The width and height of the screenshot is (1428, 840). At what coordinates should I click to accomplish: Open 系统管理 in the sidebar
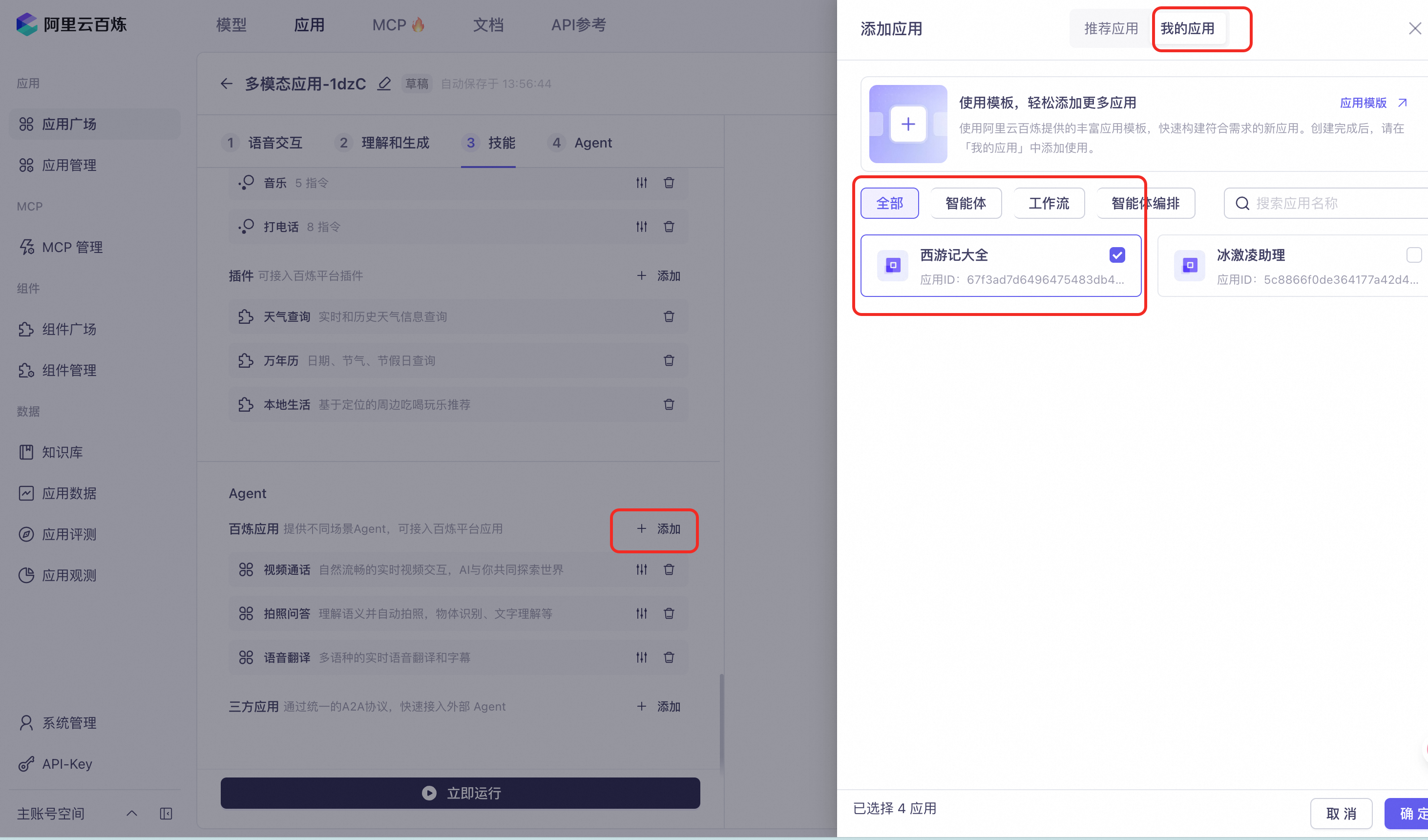[x=95, y=723]
